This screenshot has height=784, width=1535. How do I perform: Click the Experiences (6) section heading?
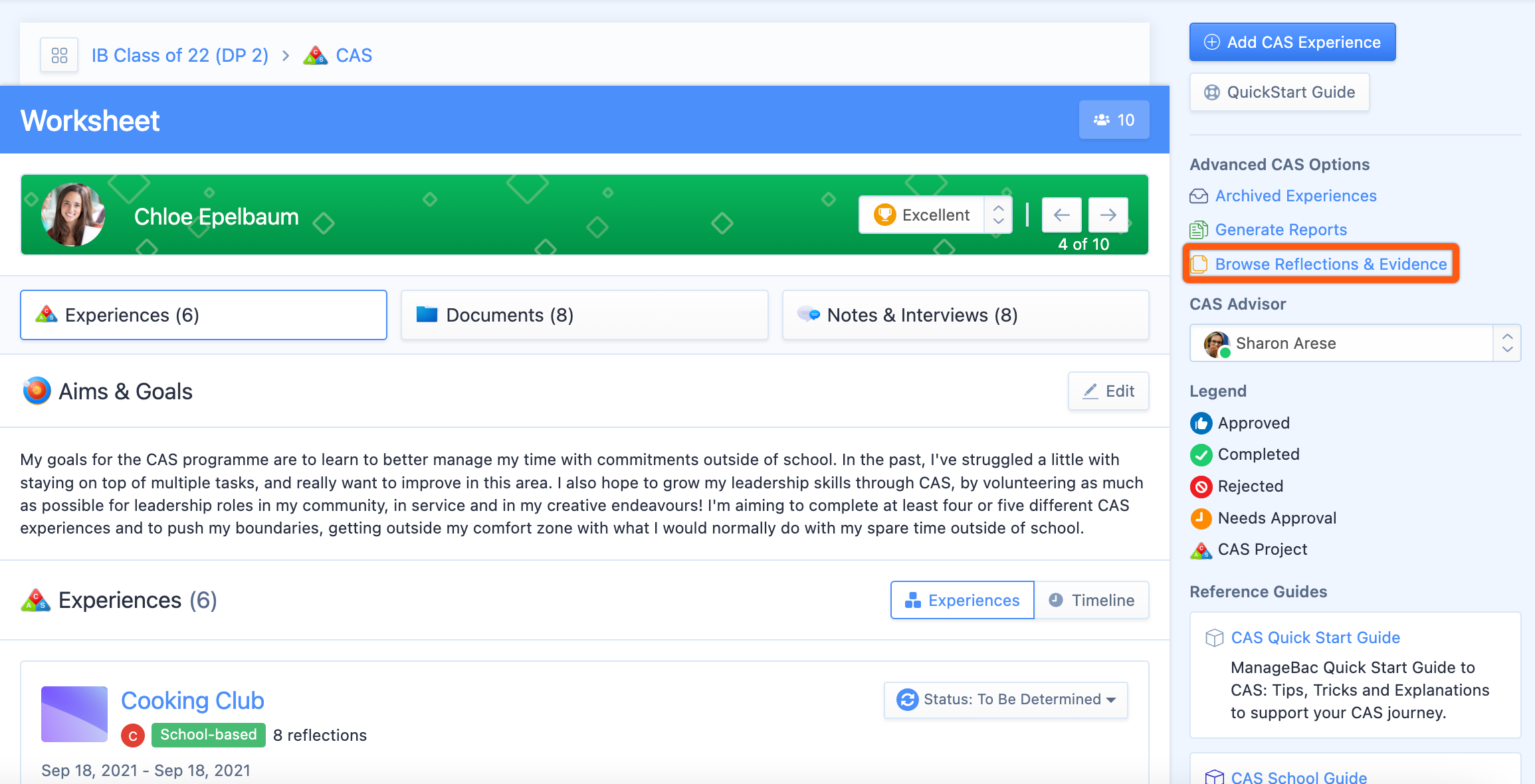(138, 600)
